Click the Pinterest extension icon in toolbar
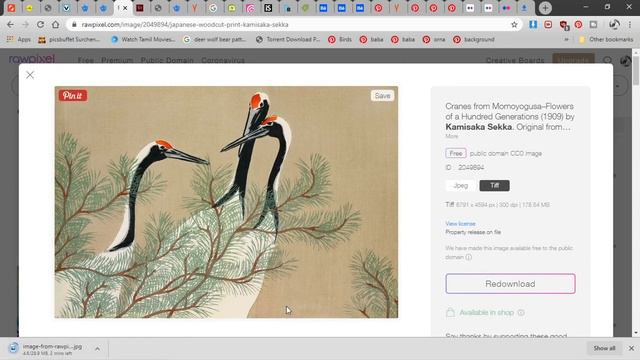The width and height of the screenshot is (640, 360). (x=578, y=24)
